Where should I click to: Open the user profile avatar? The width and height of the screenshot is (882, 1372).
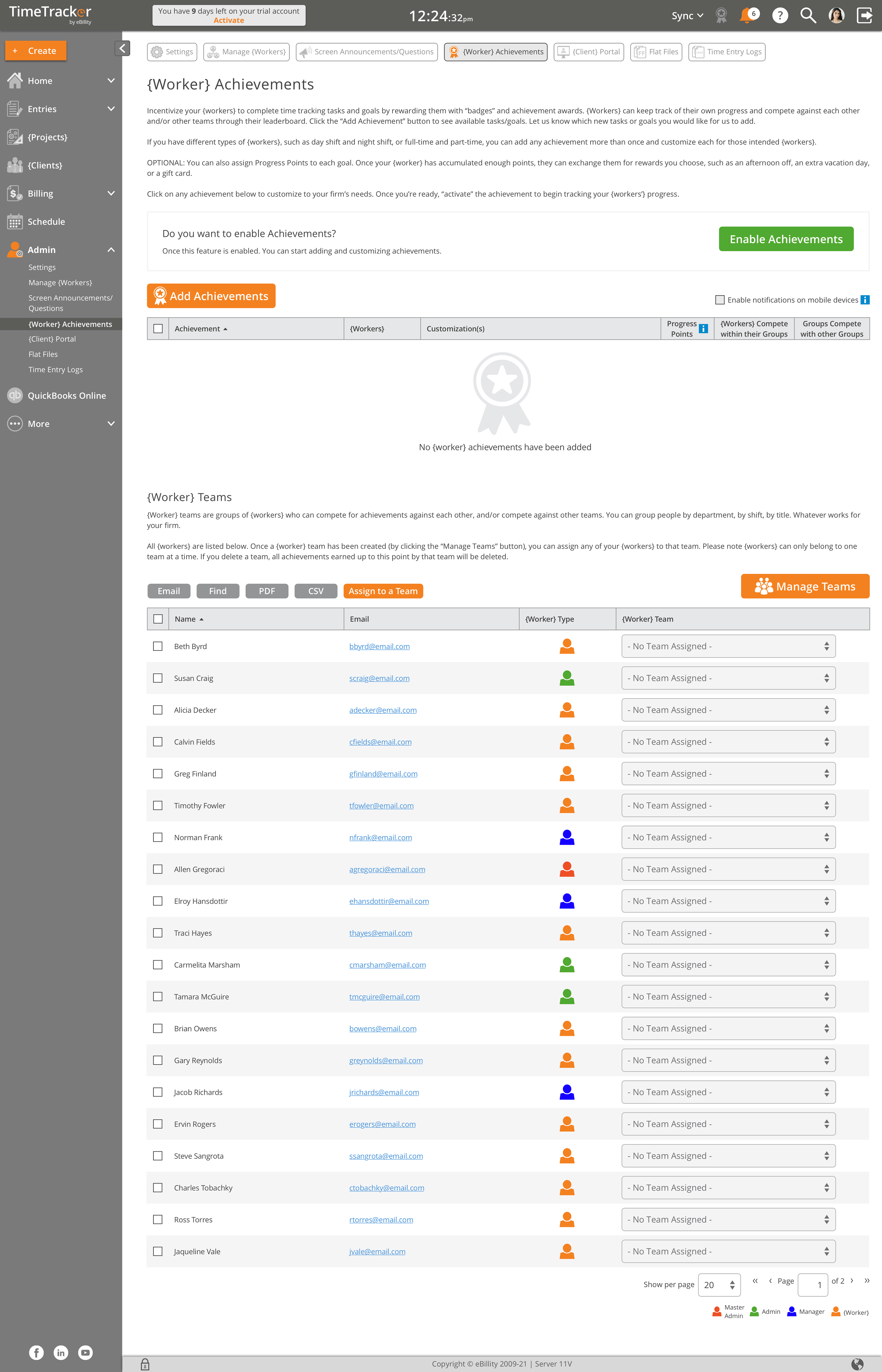pos(836,15)
